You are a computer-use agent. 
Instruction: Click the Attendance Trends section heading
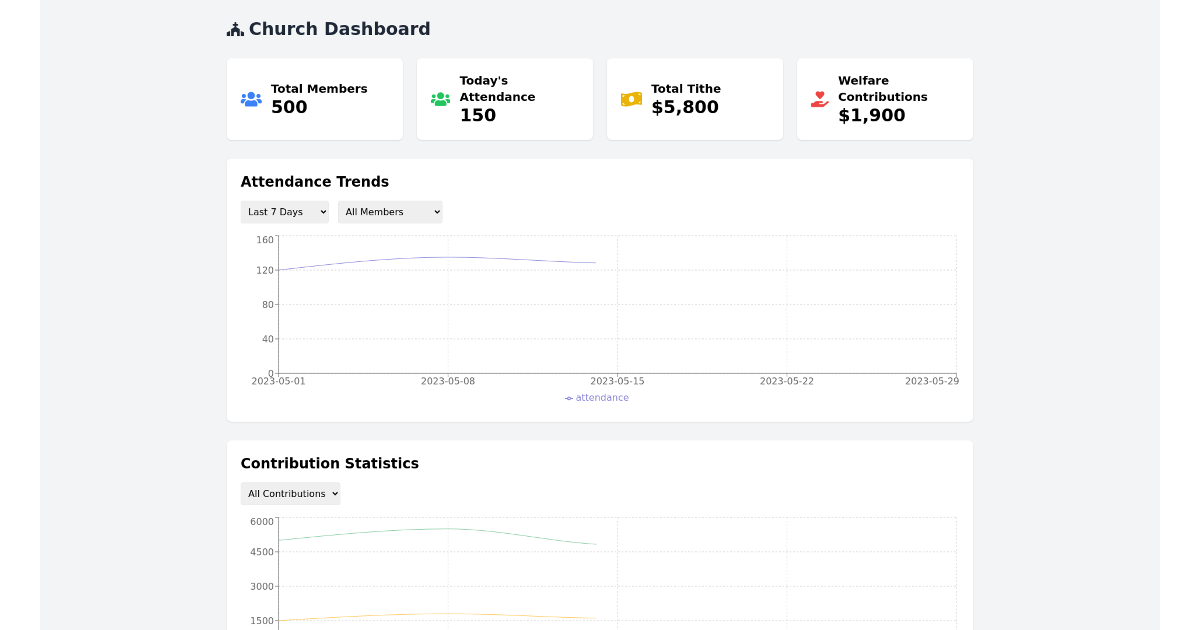[x=315, y=181]
